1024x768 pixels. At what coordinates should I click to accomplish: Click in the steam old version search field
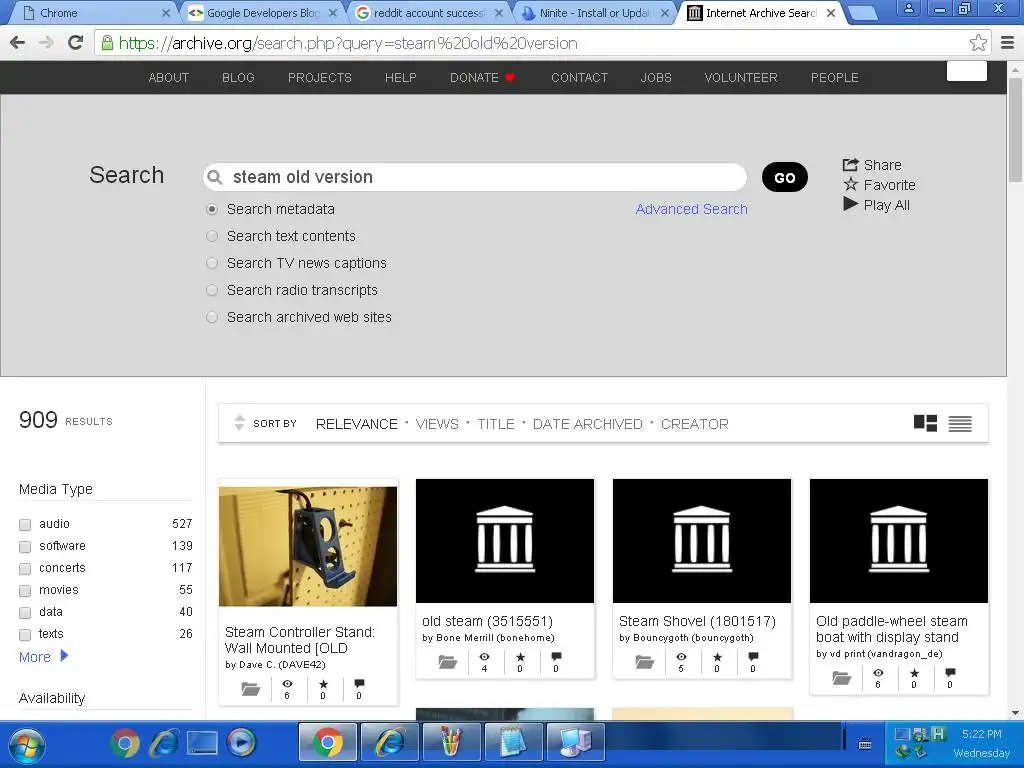[x=475, y=177]
